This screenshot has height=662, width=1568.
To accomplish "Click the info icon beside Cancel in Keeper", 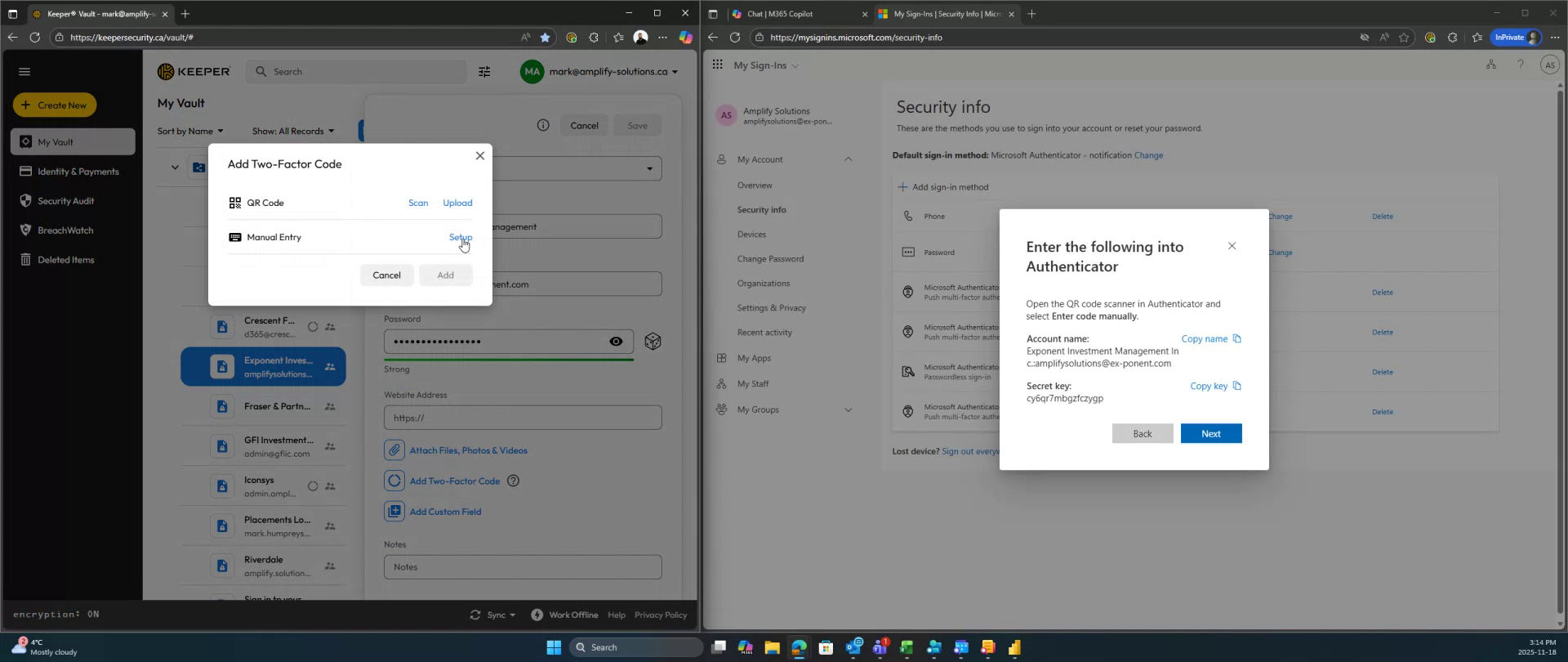I will coord(543,125).
